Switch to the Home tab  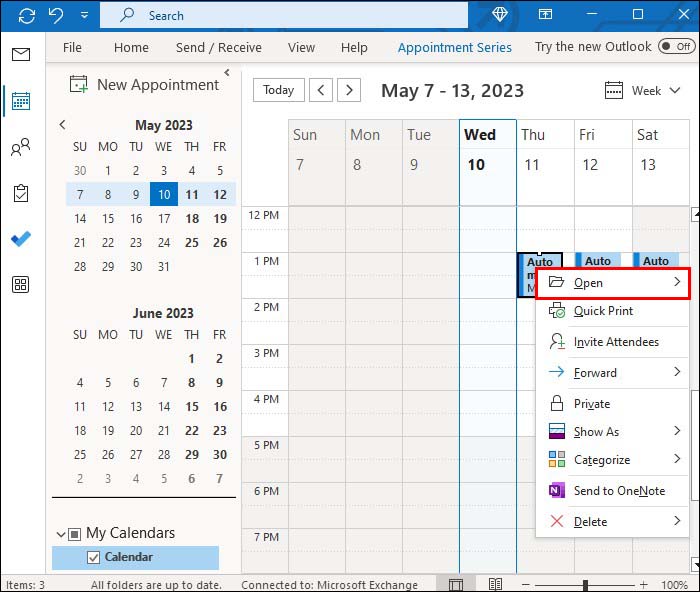[131, 47]
